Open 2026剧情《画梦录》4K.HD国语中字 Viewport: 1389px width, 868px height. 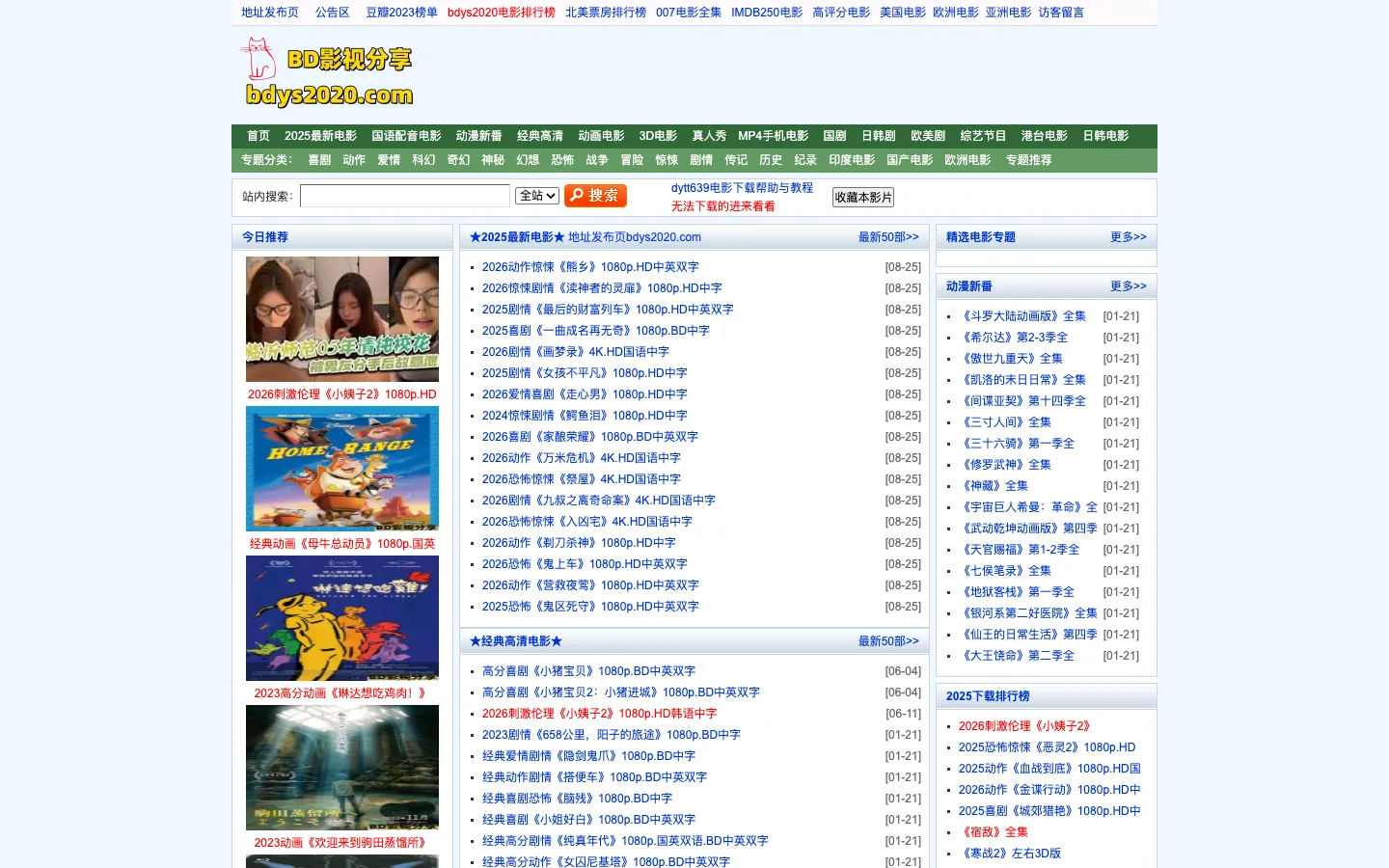pos(576,352)
